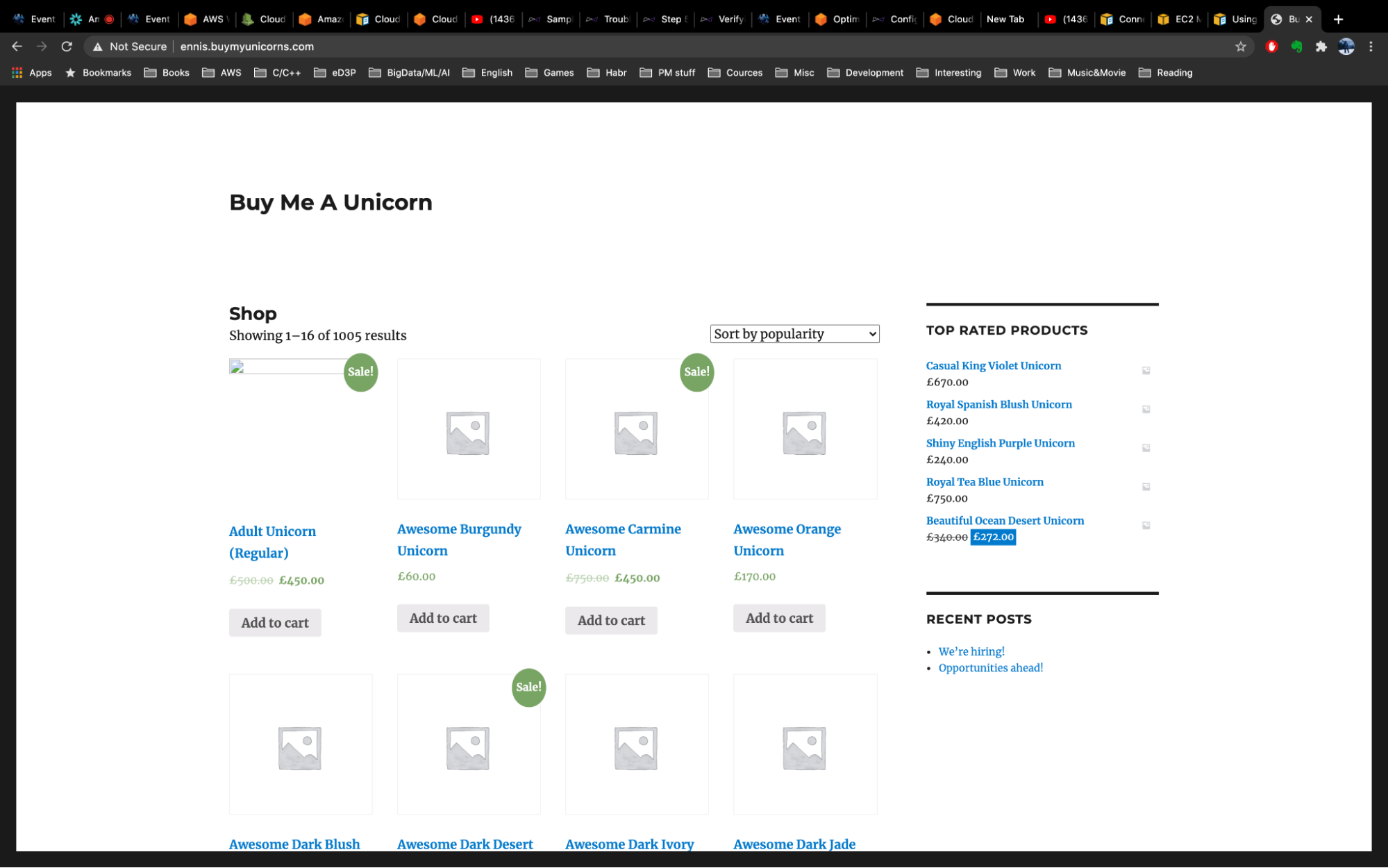1388x868 pixels.
Task: Add Adult Unicorn (Regular) to cart
Action: 275,622
